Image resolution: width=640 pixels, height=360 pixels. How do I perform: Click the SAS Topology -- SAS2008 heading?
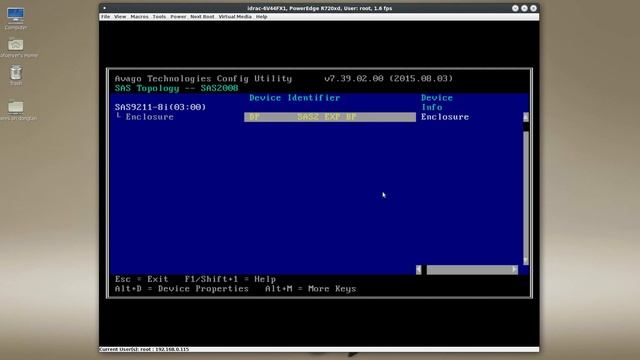pyautogui.click(x=176, y=88)
